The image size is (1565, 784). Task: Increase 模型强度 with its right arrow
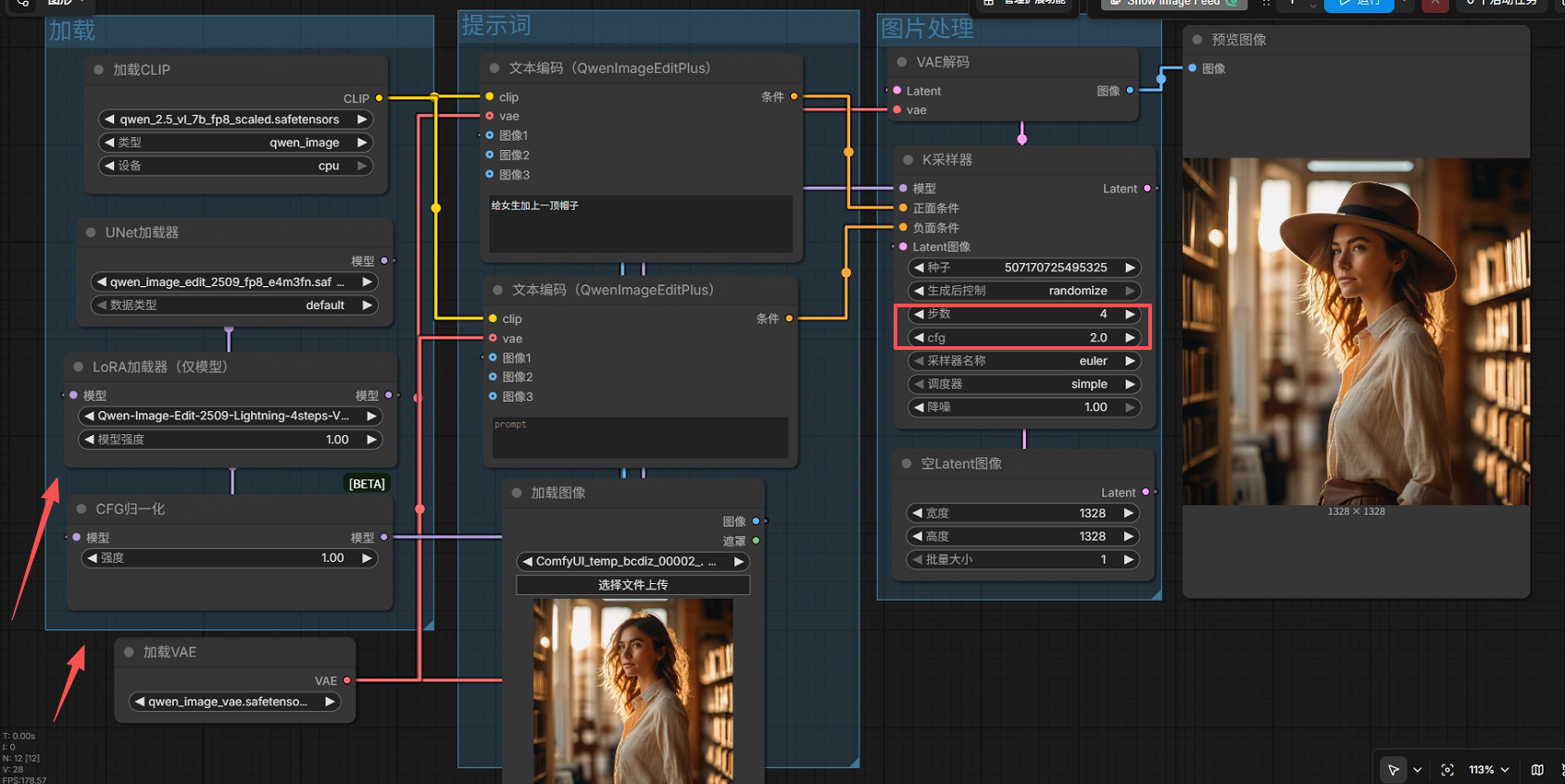point(371,440)
